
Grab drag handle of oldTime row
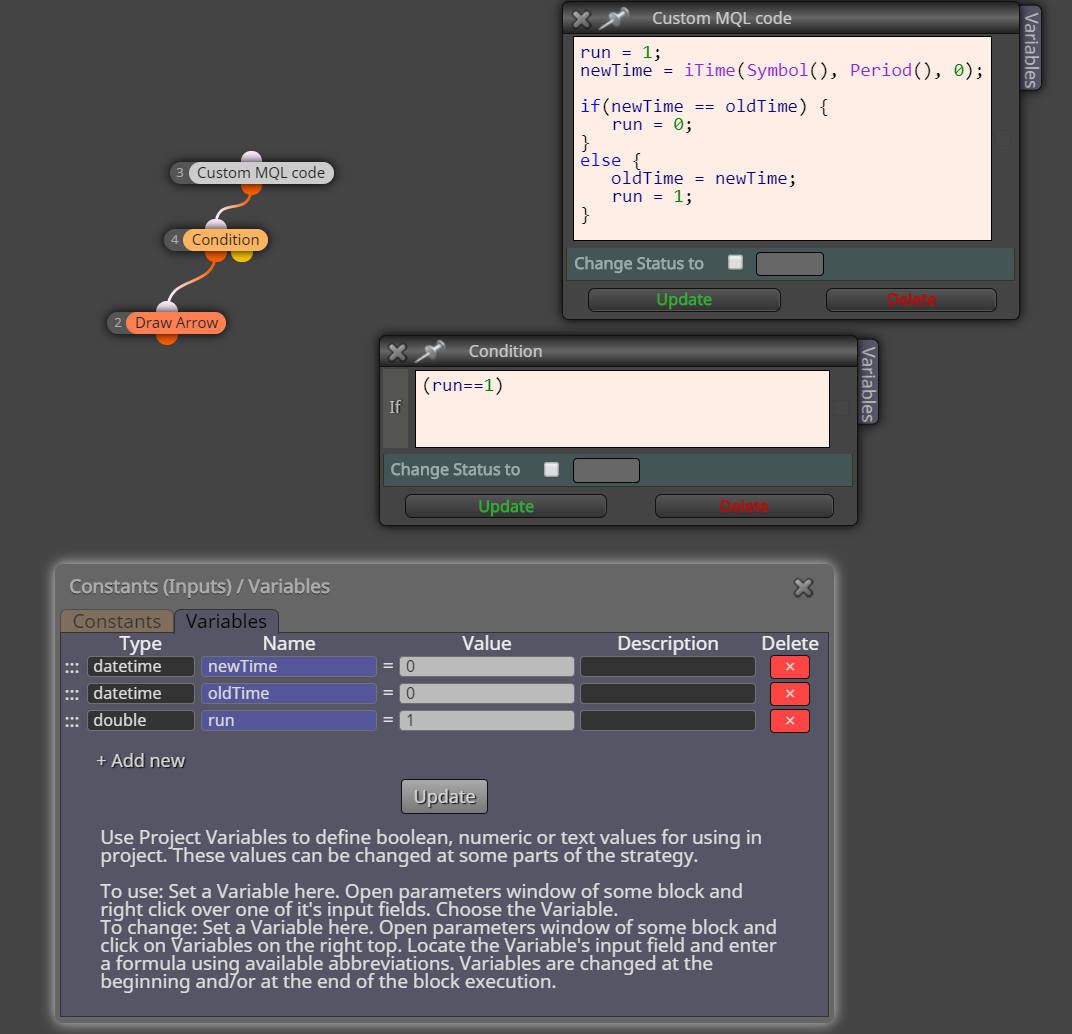point(72,694)
